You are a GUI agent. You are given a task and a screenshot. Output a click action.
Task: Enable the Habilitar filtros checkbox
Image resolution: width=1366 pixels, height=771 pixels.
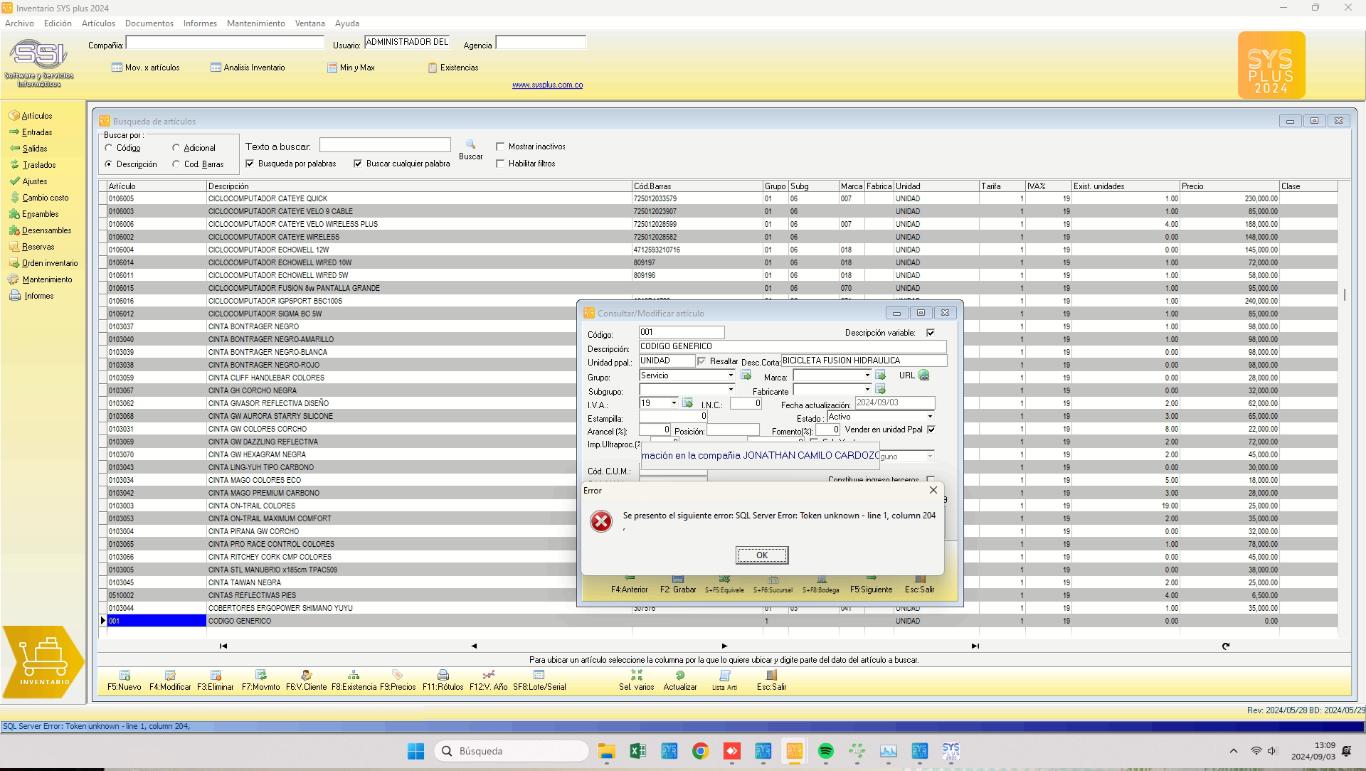[x=500, y=163]
